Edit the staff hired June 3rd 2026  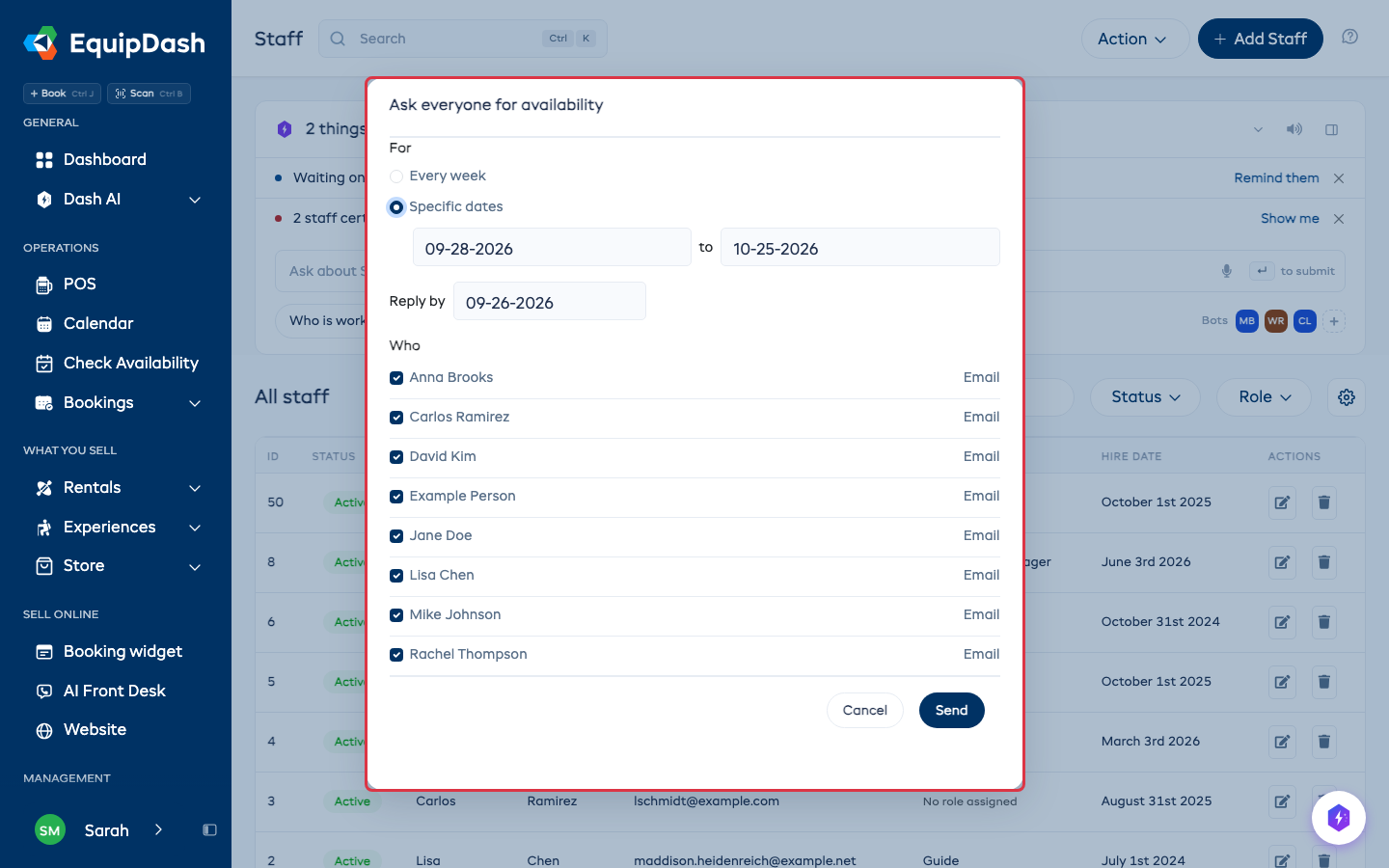coord(1282,562)
